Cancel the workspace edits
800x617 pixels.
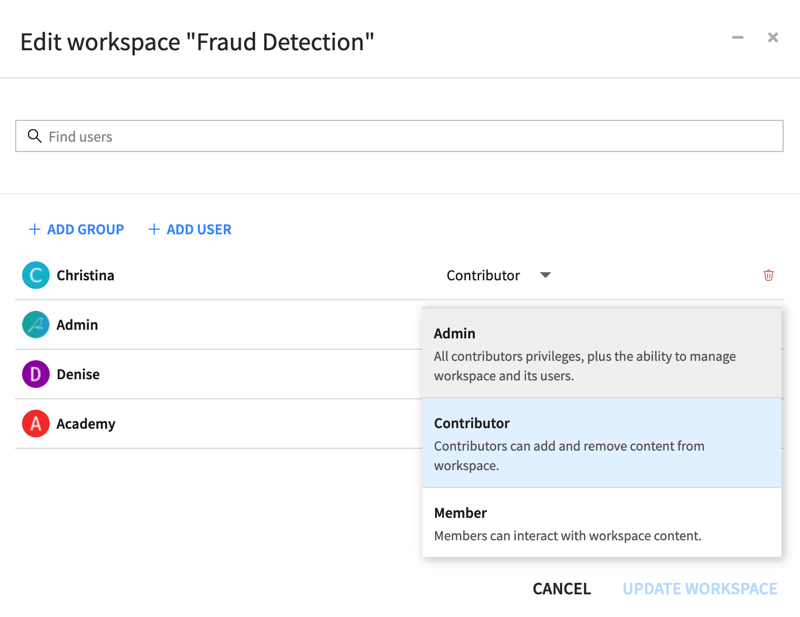point(561,588)
